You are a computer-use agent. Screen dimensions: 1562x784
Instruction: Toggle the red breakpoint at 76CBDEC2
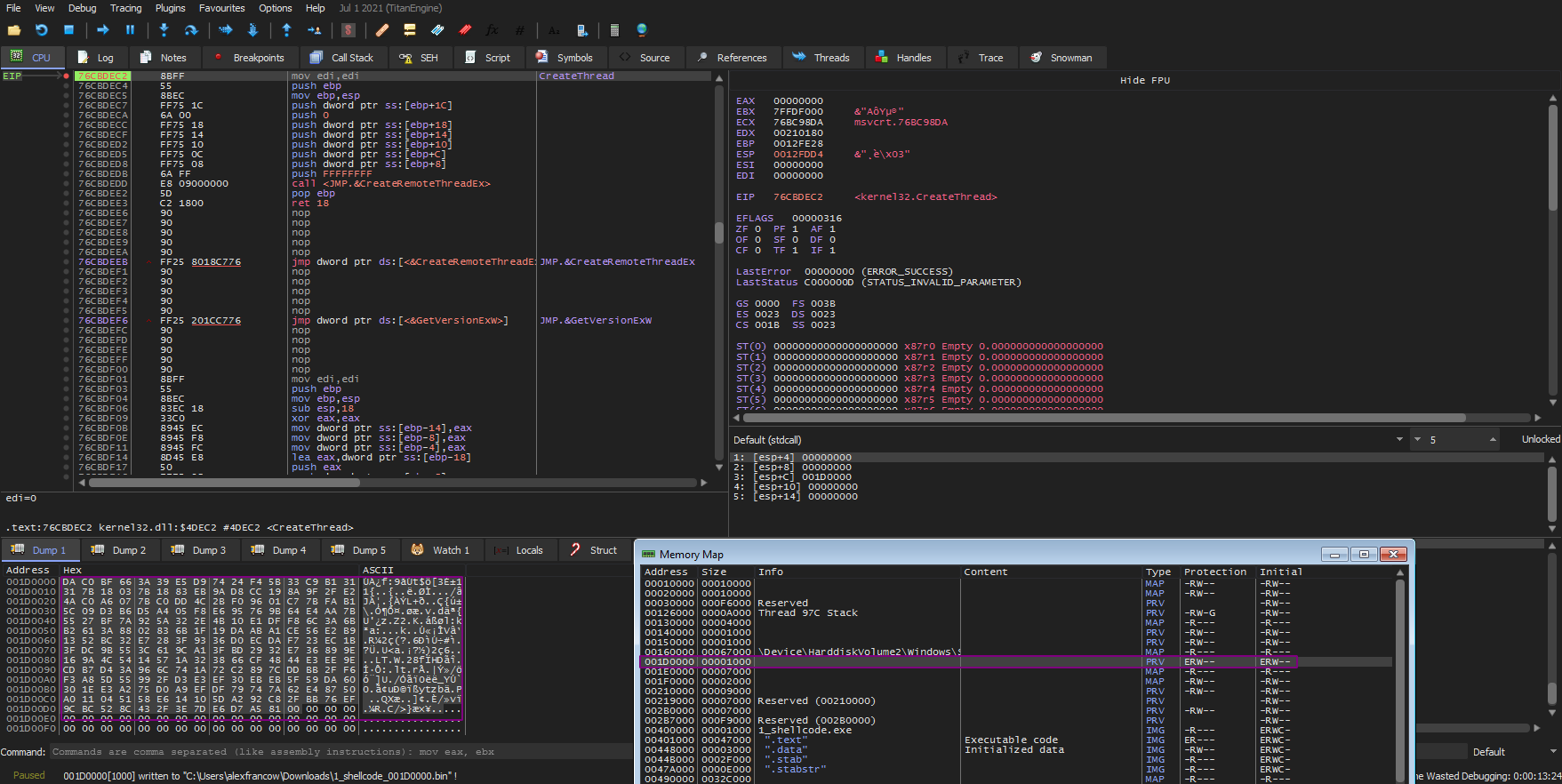click(67, 76)
